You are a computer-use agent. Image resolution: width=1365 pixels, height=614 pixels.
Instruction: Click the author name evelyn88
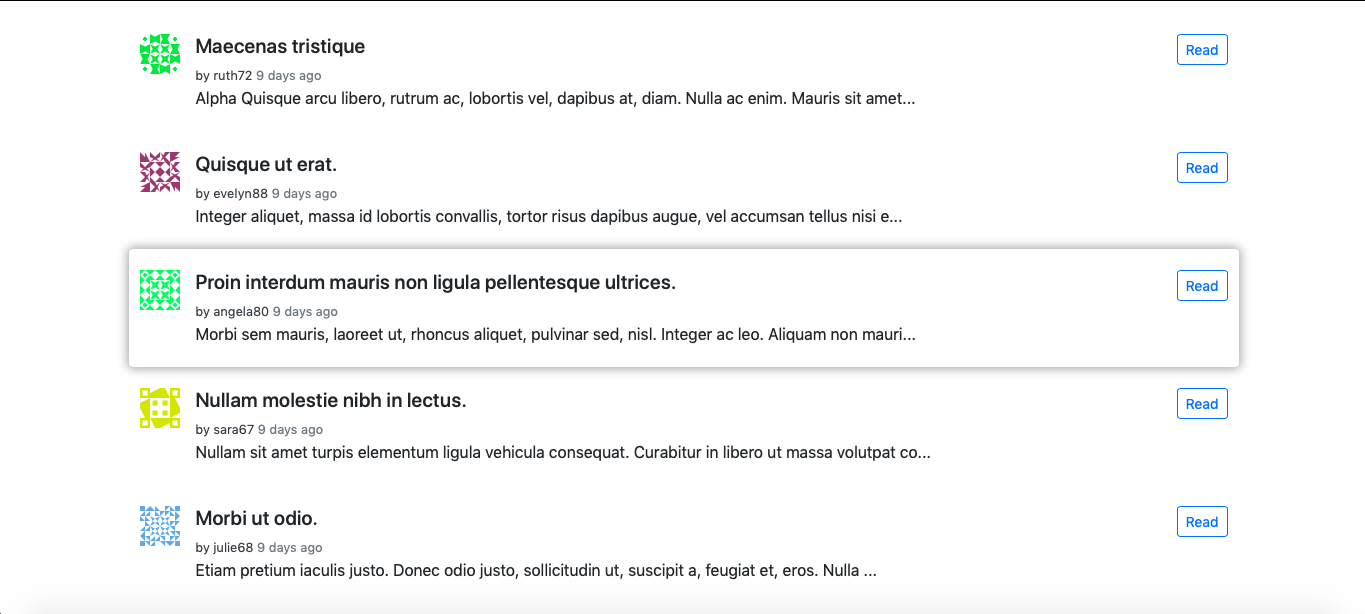(x=241, y=194)
